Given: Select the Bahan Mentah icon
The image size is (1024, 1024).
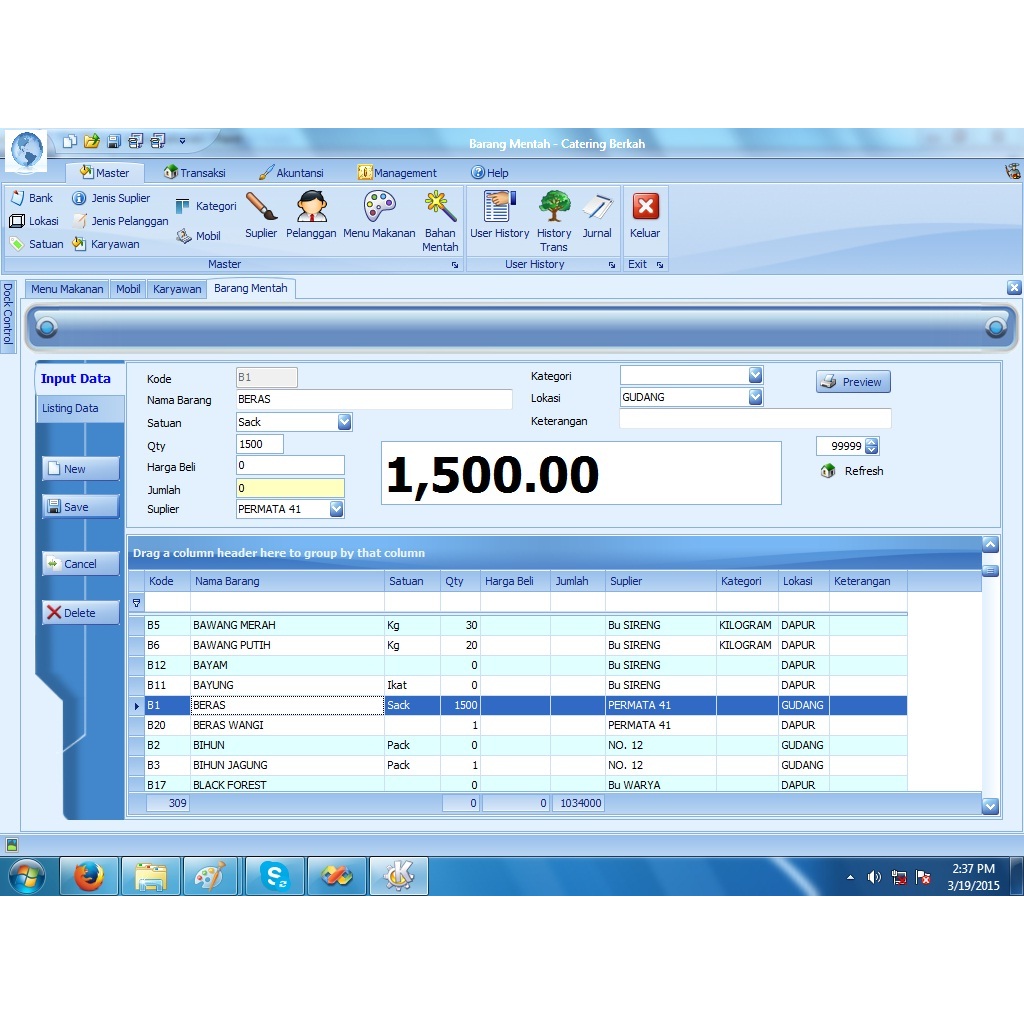Looking at the screenshot, I should [440, 215].
